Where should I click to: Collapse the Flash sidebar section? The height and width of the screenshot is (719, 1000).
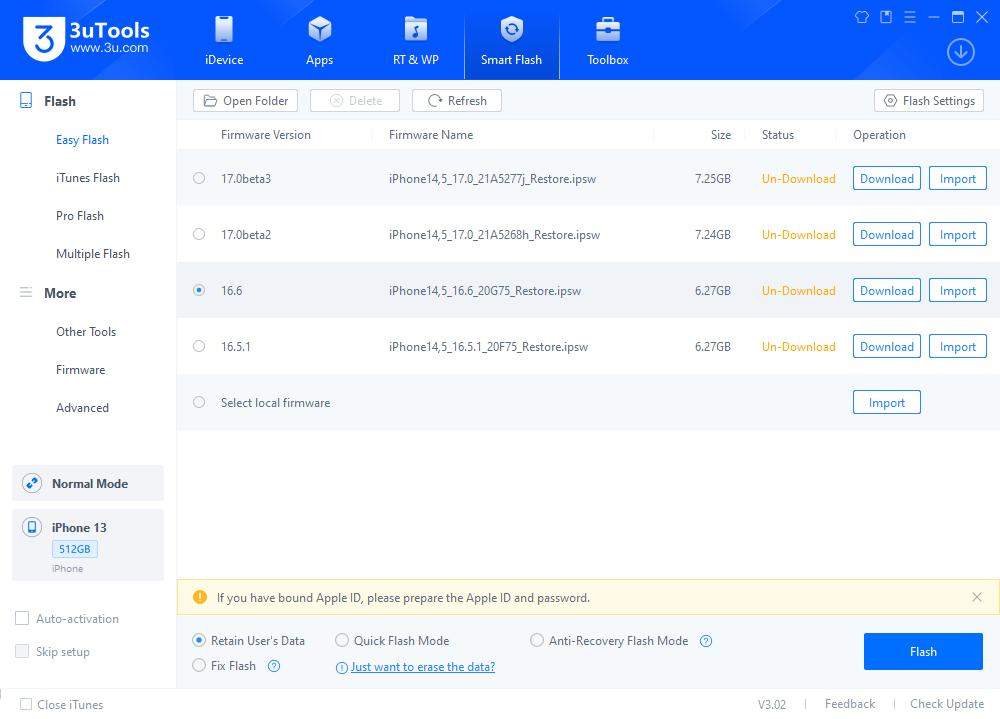(x=59, y=101)
